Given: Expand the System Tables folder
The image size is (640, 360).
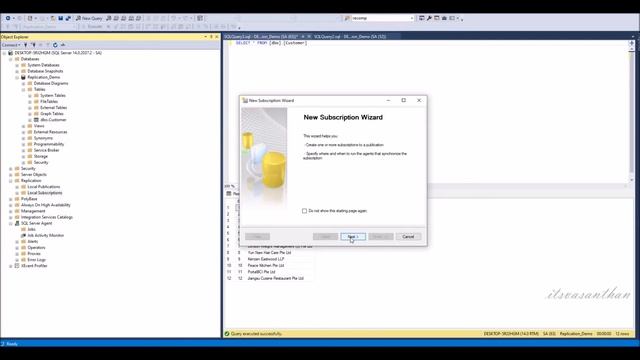Looking at the screenshot, I should click(x=30, y=96).
